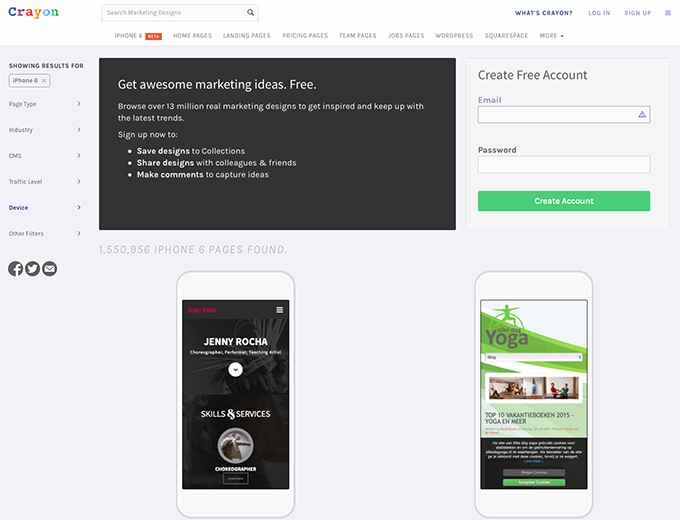Click the Sign Up link
Screen dimensions: 680x520
coord(638,13)
